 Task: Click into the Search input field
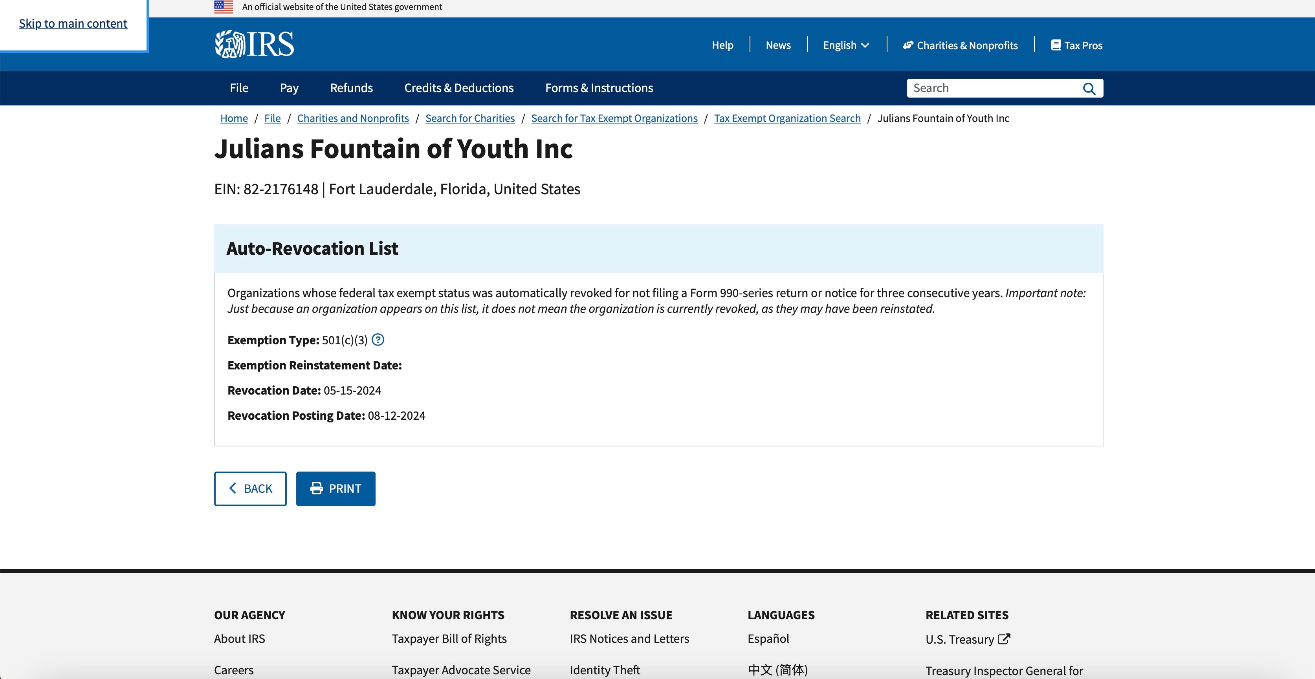coord(994,89)
